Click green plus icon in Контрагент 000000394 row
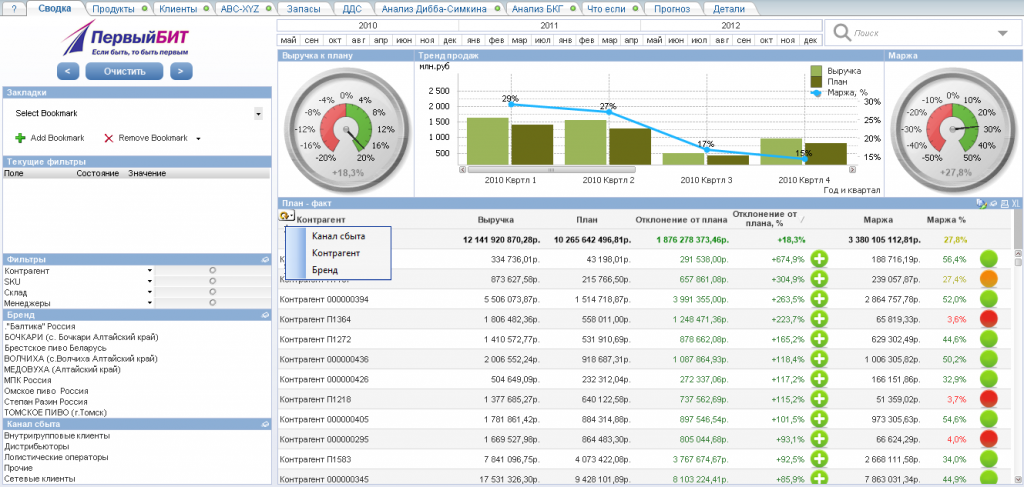 (x=820, y=299)
